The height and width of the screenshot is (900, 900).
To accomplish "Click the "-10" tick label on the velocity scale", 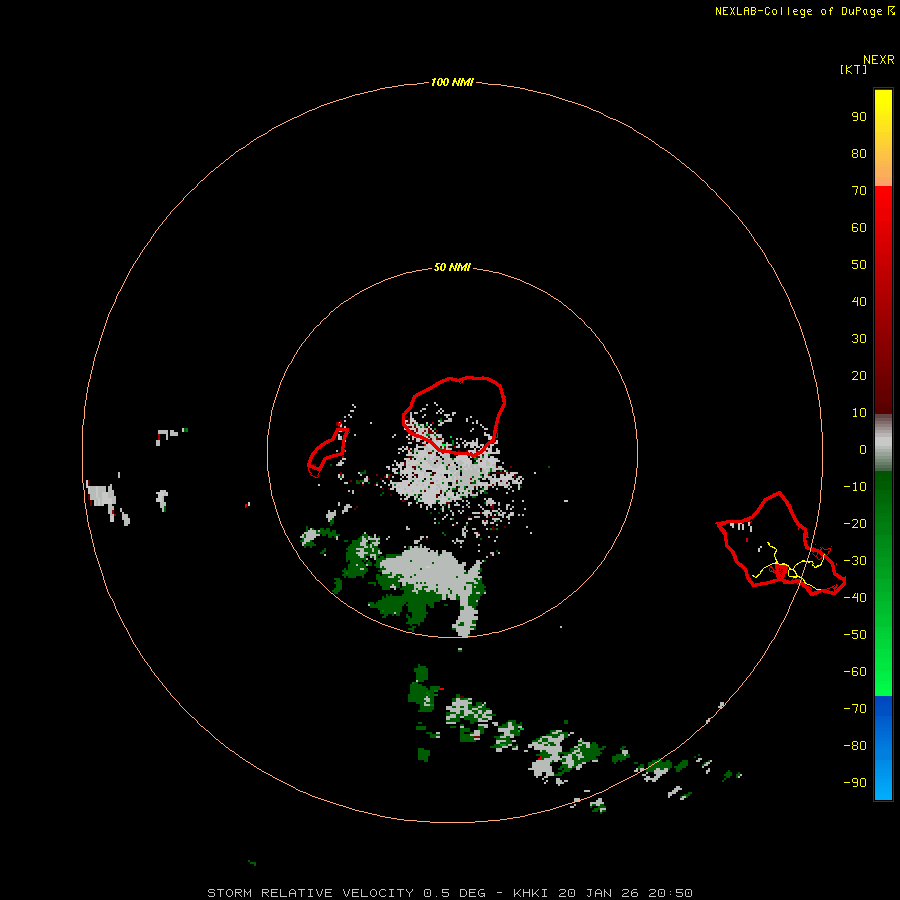I will click(x=855, y=487).
